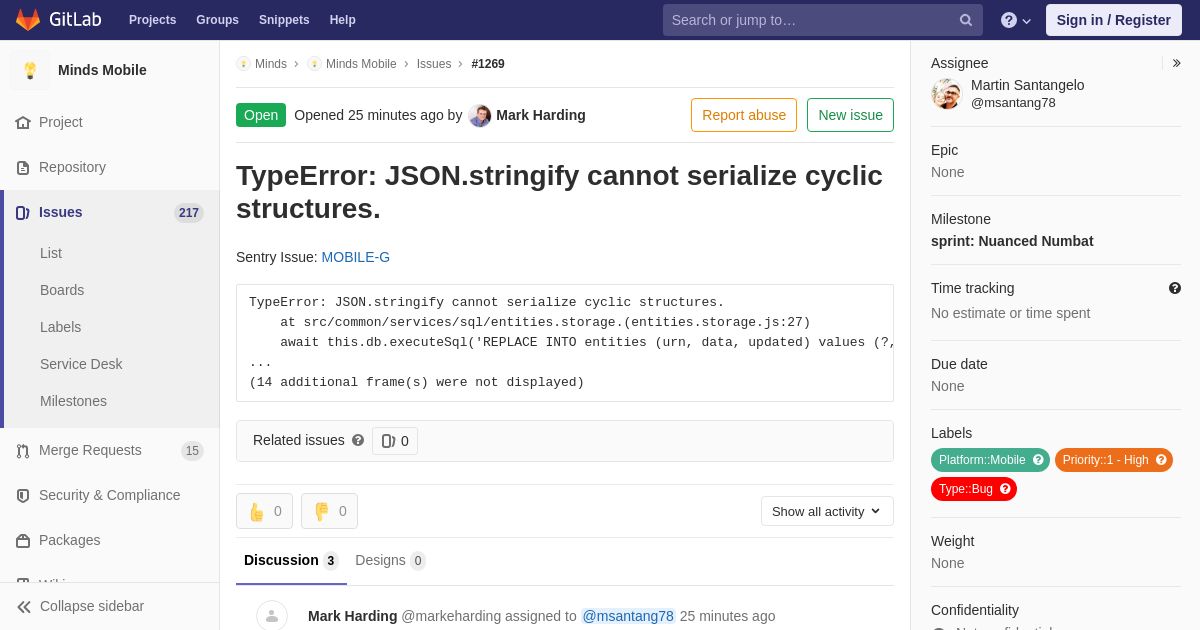Image resolution: width=1200 pixels, height=630 pixels.
Task: Click the New issue button
Action: coord(850,115)
